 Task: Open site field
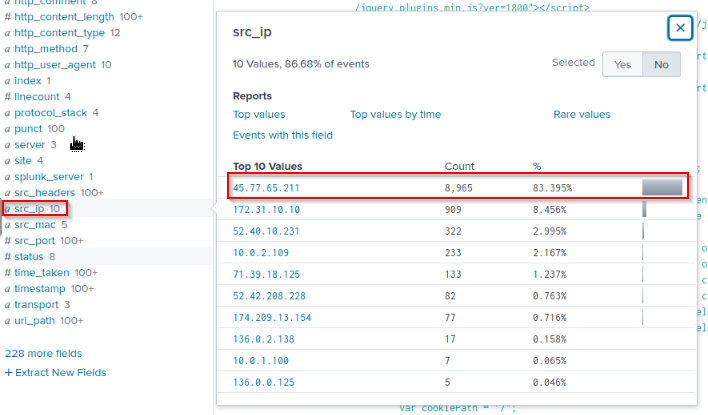pyautogui.click(x=23, y=161)
